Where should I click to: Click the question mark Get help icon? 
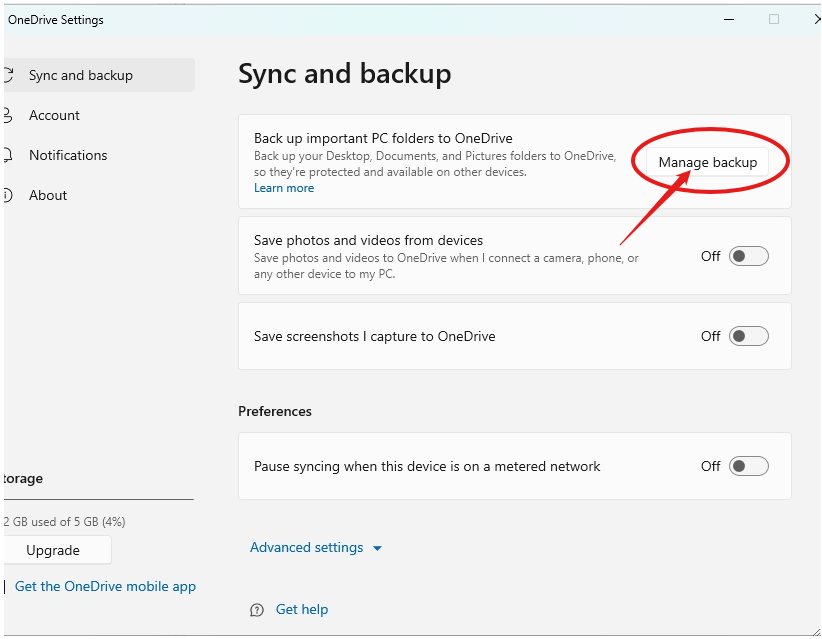tap(257, 610)
